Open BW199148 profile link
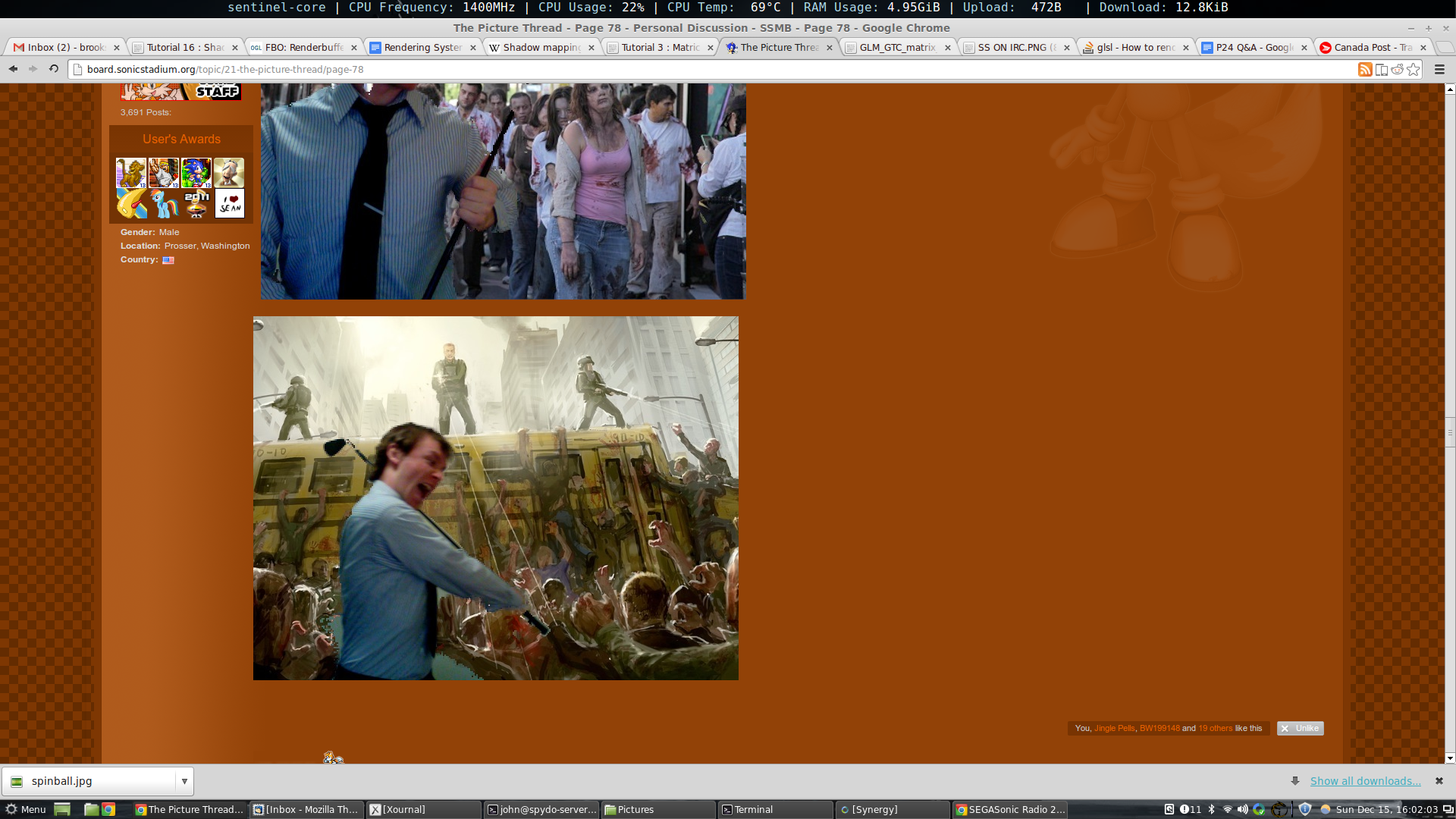This screenshot has height=819, width=1456. (1159, 728)
